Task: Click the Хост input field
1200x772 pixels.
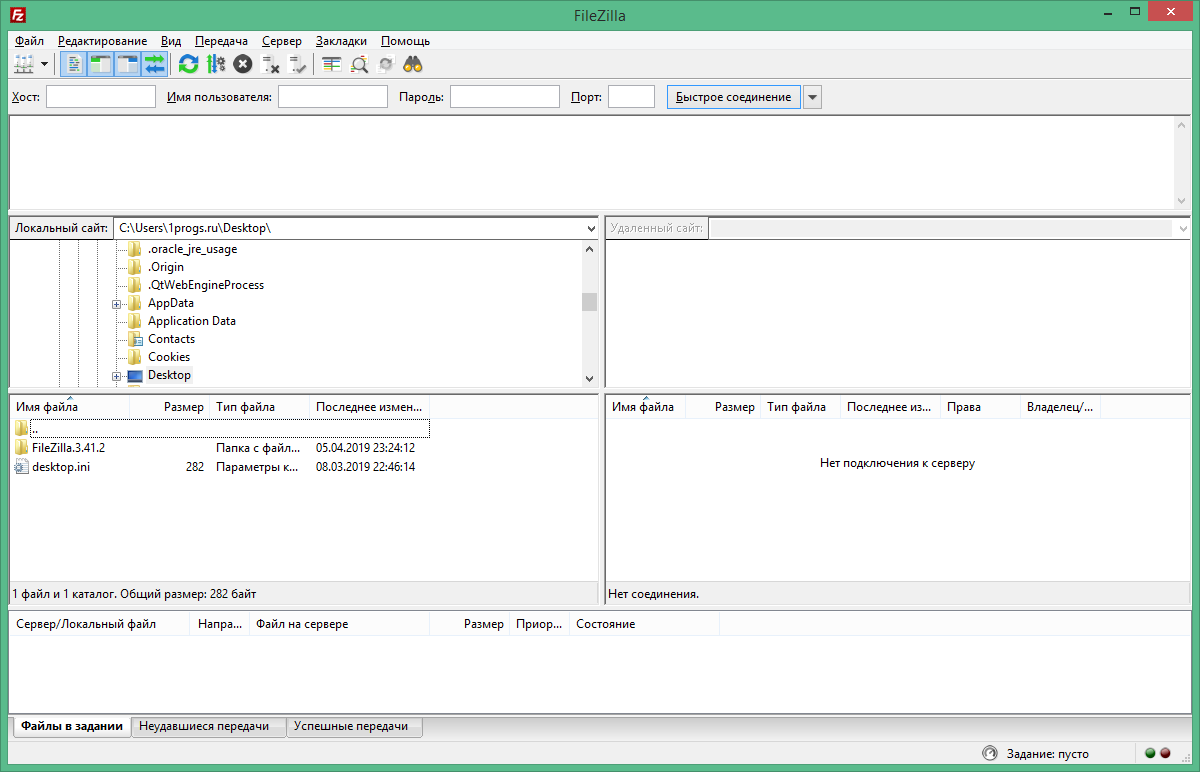Action: 101,97
